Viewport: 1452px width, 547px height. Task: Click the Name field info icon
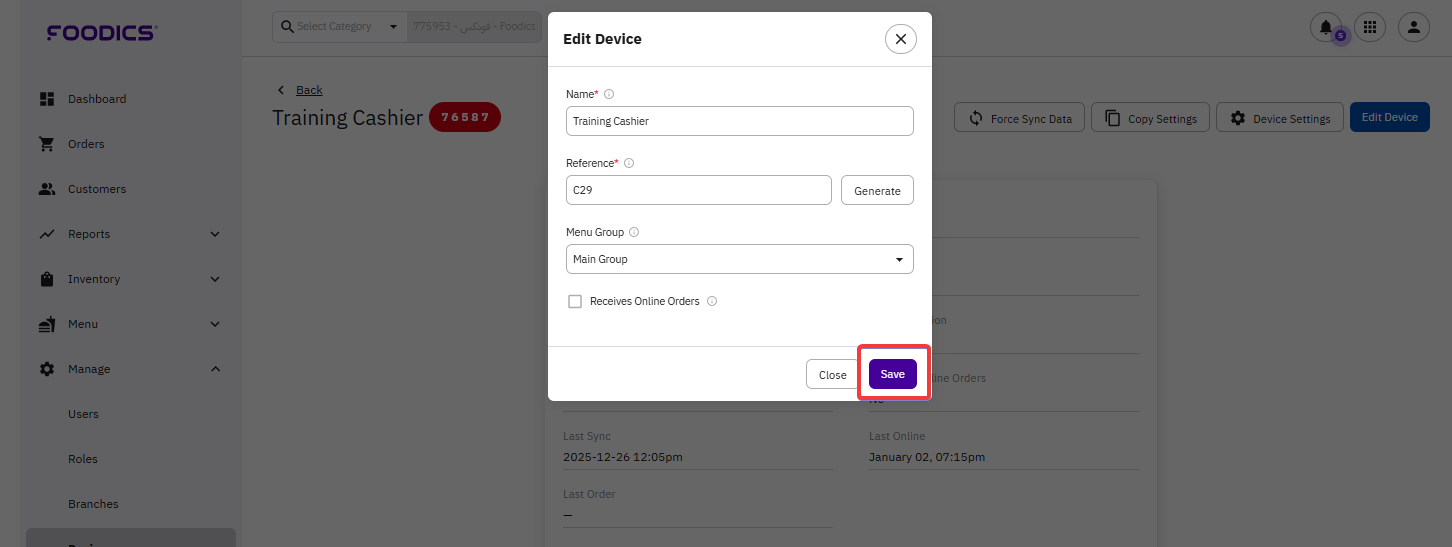(609, 94)
